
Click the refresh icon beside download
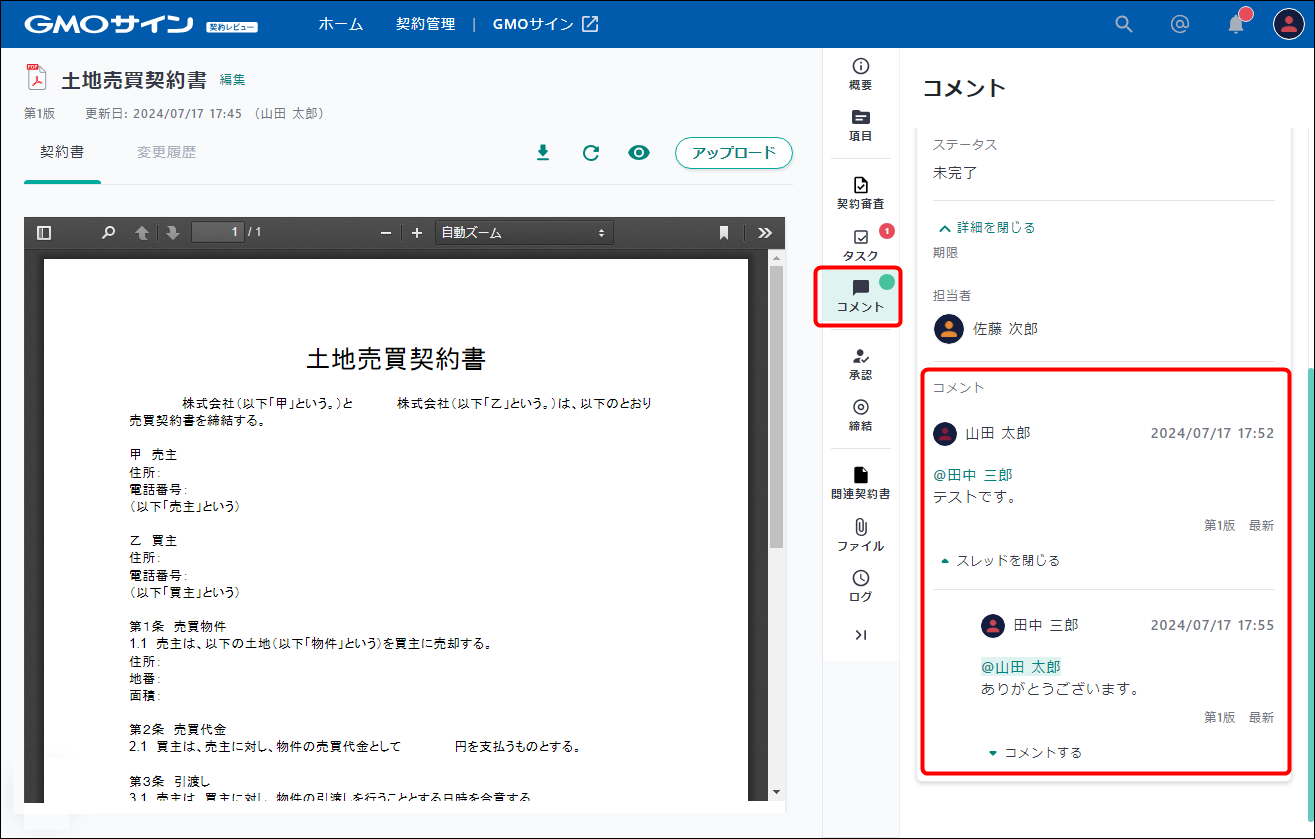click(x=591, y=153)
